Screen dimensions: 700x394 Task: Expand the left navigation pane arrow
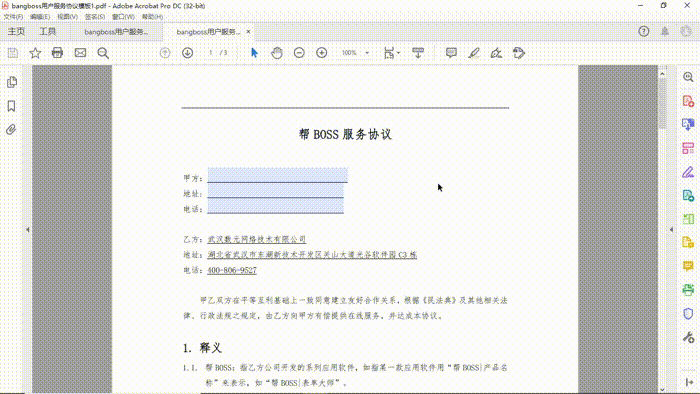click(x=28, y=229)
